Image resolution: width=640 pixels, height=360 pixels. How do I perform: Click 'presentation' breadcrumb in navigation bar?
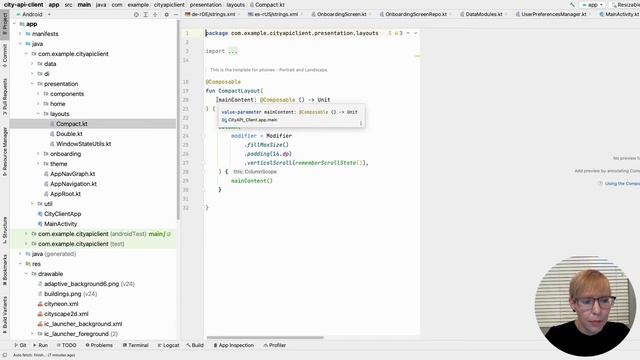206,4
